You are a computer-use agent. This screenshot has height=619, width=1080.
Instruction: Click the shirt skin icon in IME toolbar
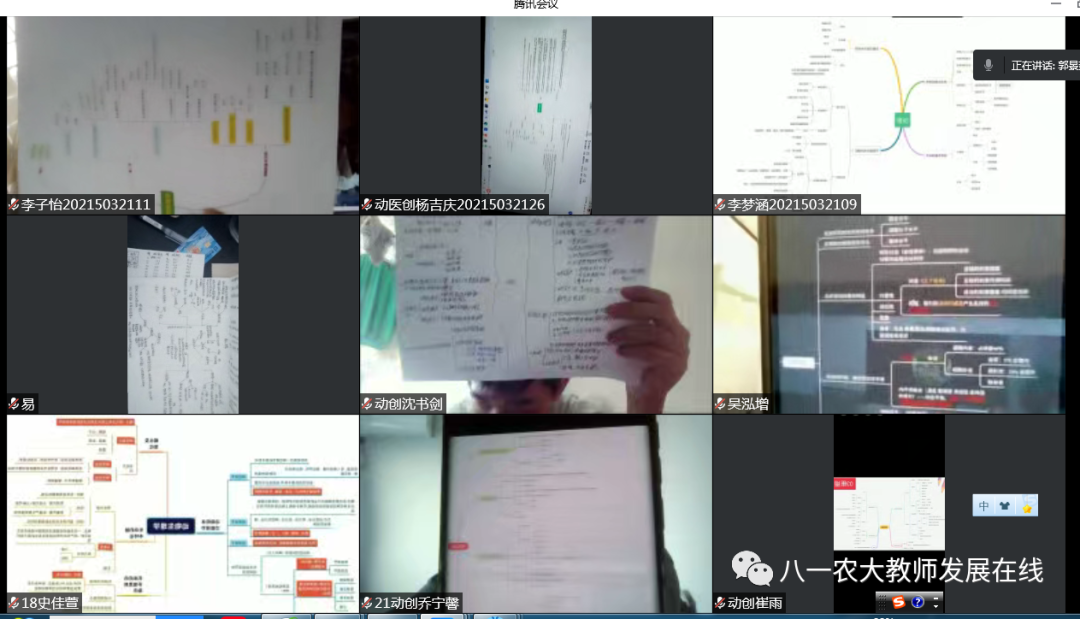pos(1005,506)
